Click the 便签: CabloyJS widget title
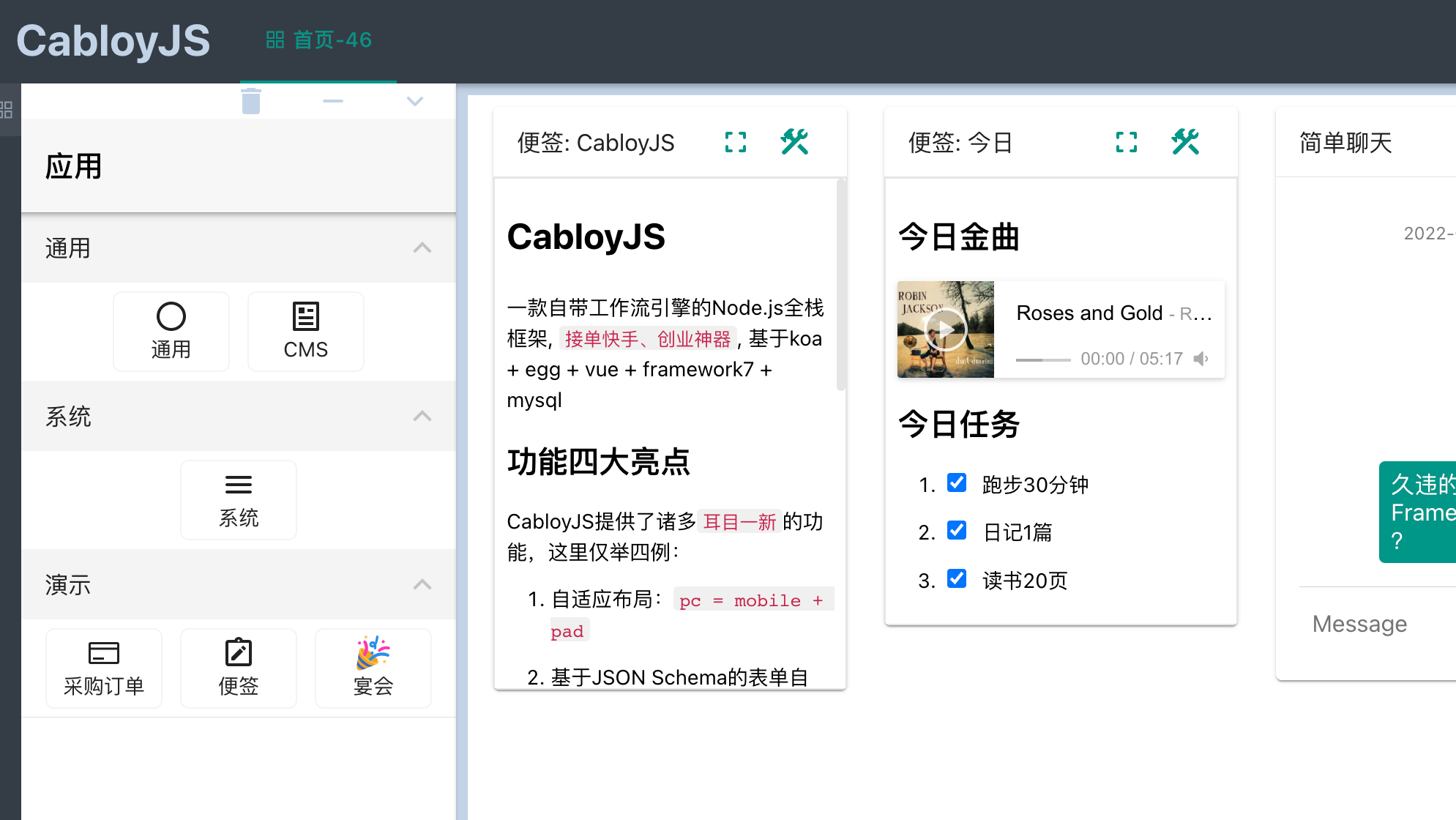This screenshot has height=820, width=1456. click(596, 143)
